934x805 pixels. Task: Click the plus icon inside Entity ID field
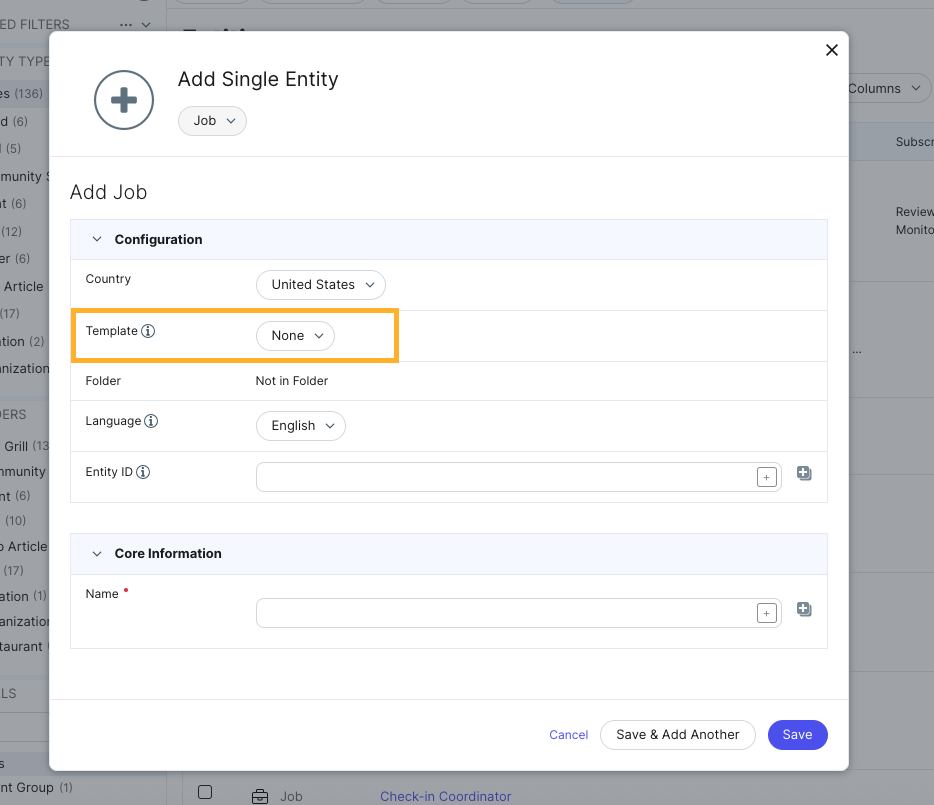point(766,477)
